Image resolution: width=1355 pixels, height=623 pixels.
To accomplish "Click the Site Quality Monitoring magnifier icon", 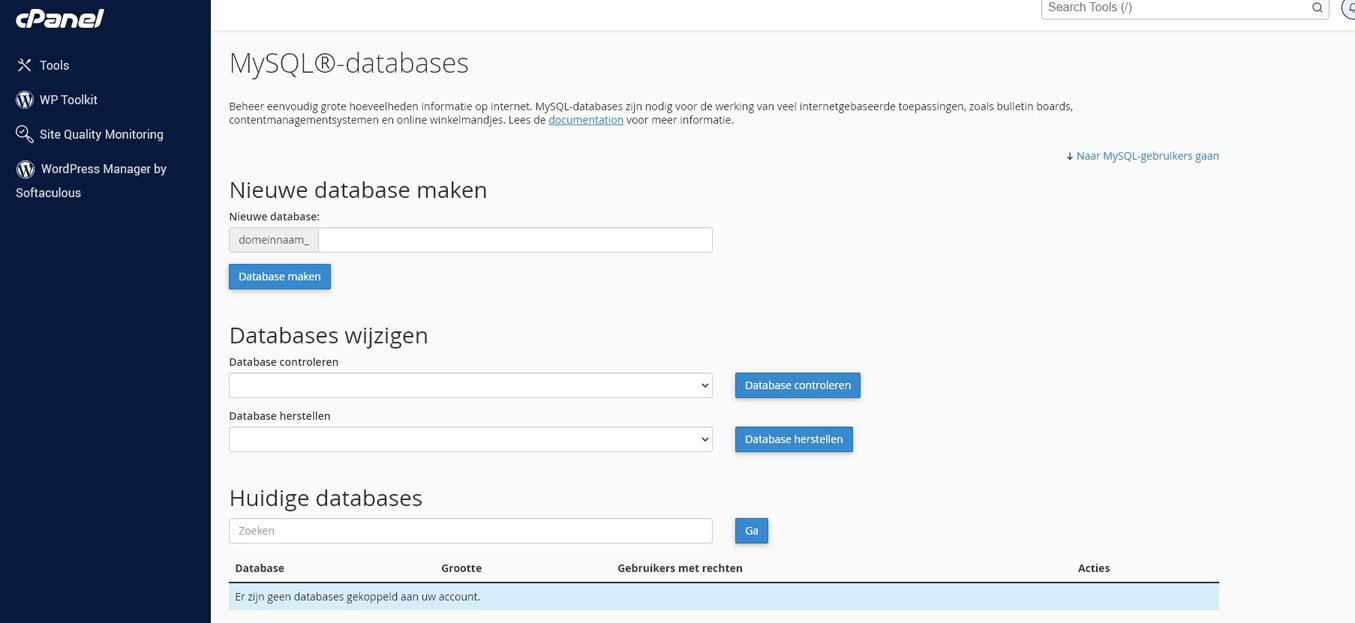I will click(25, 134).
